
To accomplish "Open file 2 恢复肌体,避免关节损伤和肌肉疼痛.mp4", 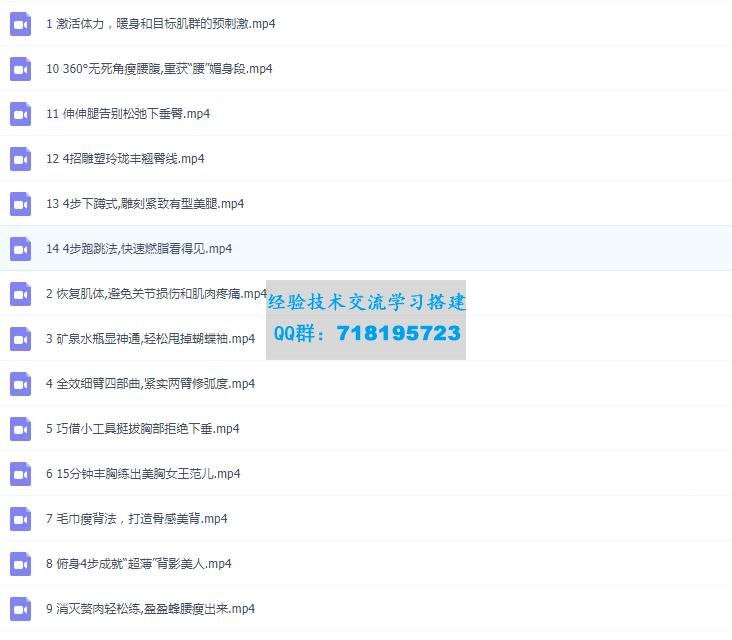I will (x=156, y=294).
